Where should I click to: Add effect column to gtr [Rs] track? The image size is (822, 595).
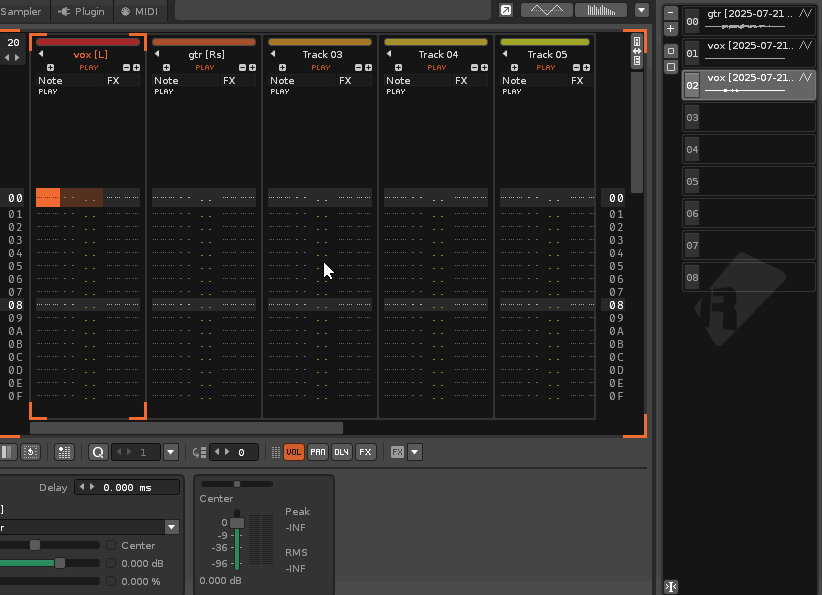point(252,68)
